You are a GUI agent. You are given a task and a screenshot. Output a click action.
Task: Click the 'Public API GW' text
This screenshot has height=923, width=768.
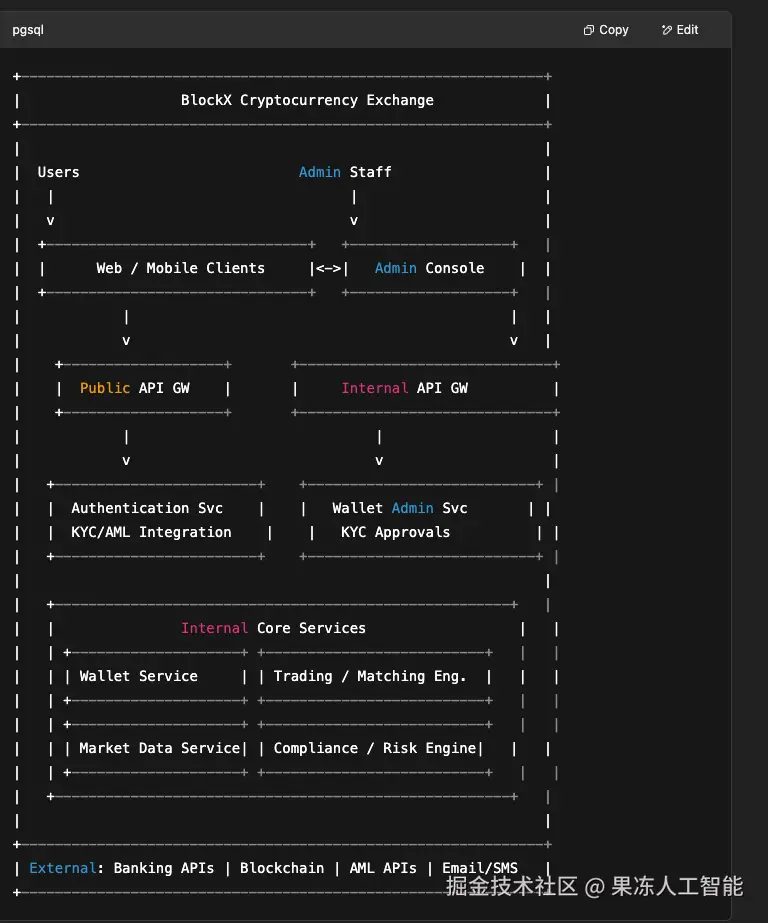tap(135, 388)
